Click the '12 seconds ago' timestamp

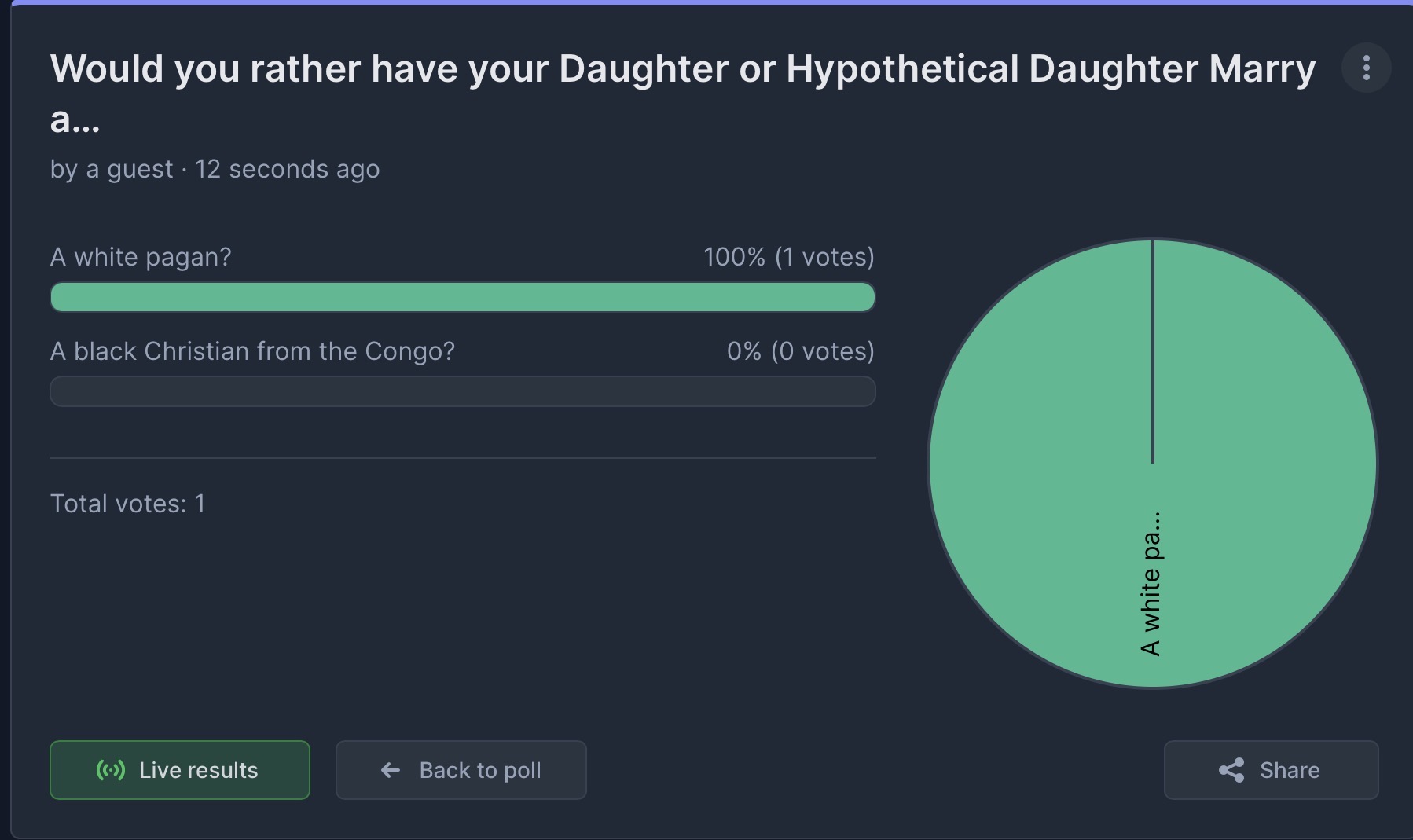pos(287,169)
